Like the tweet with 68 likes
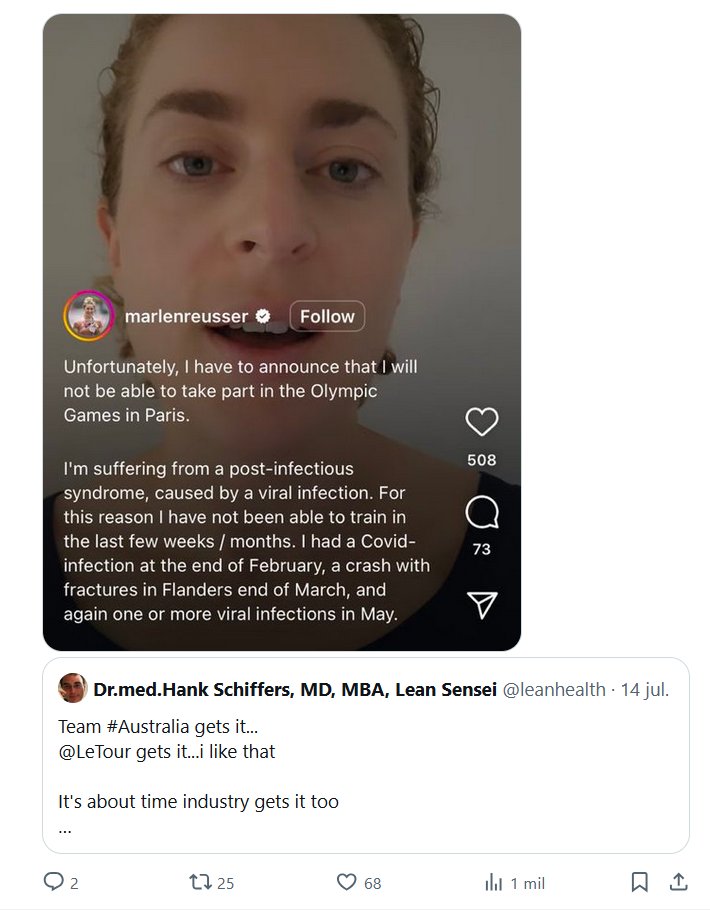710x912 pixels. (x=347, y=882)
